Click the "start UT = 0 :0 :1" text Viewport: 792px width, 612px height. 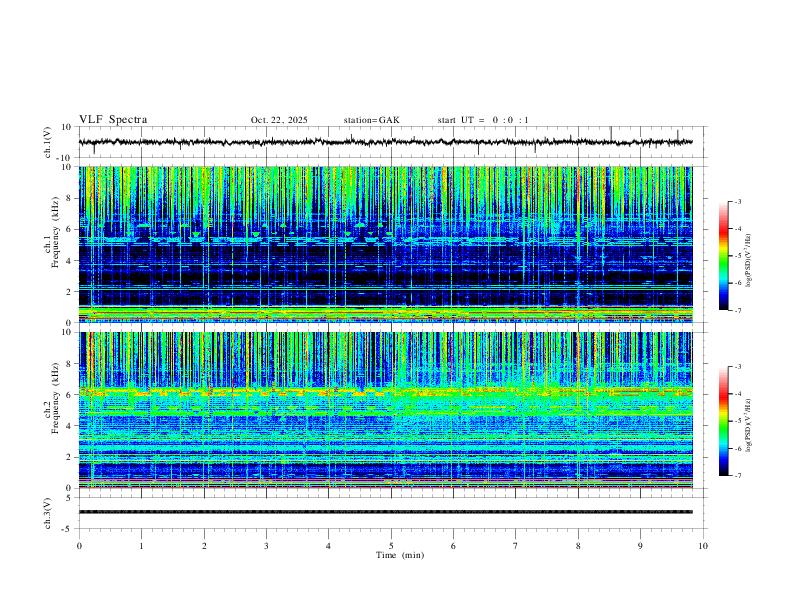[x=483, y=120]
